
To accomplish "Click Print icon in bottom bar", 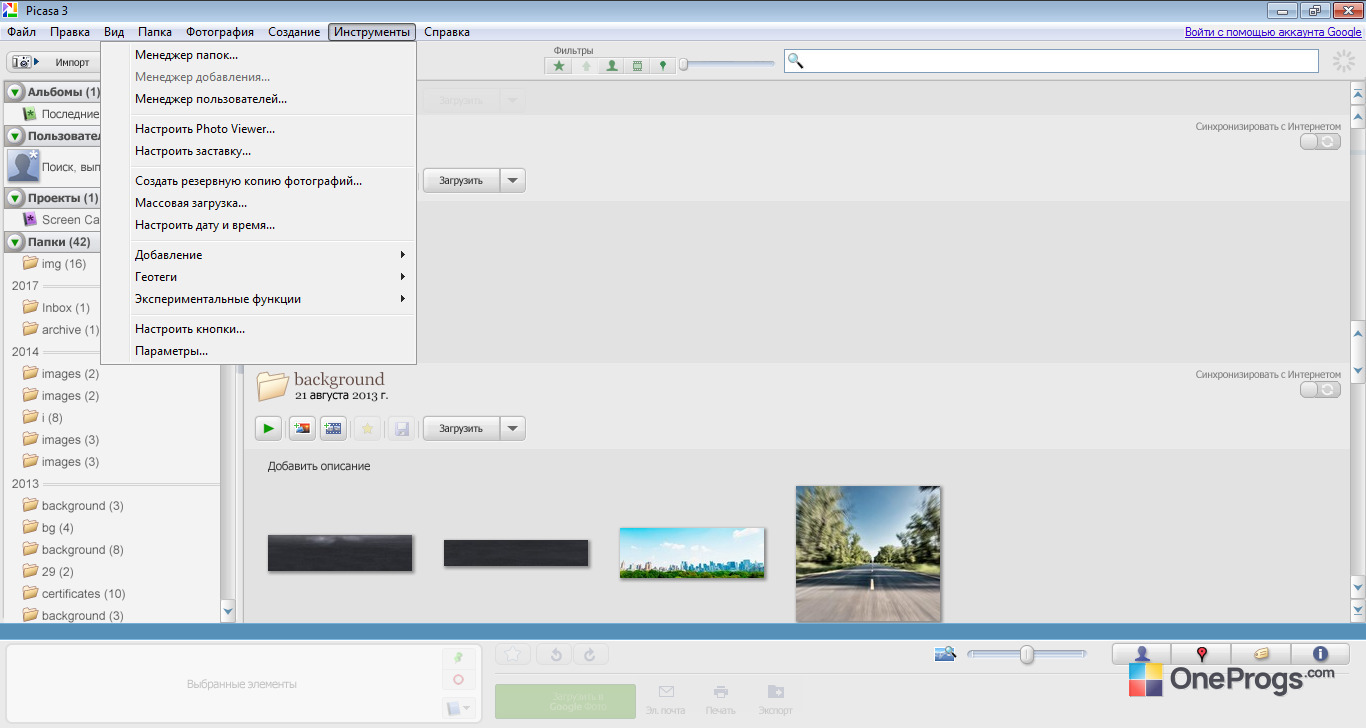I will click(720, 691).
